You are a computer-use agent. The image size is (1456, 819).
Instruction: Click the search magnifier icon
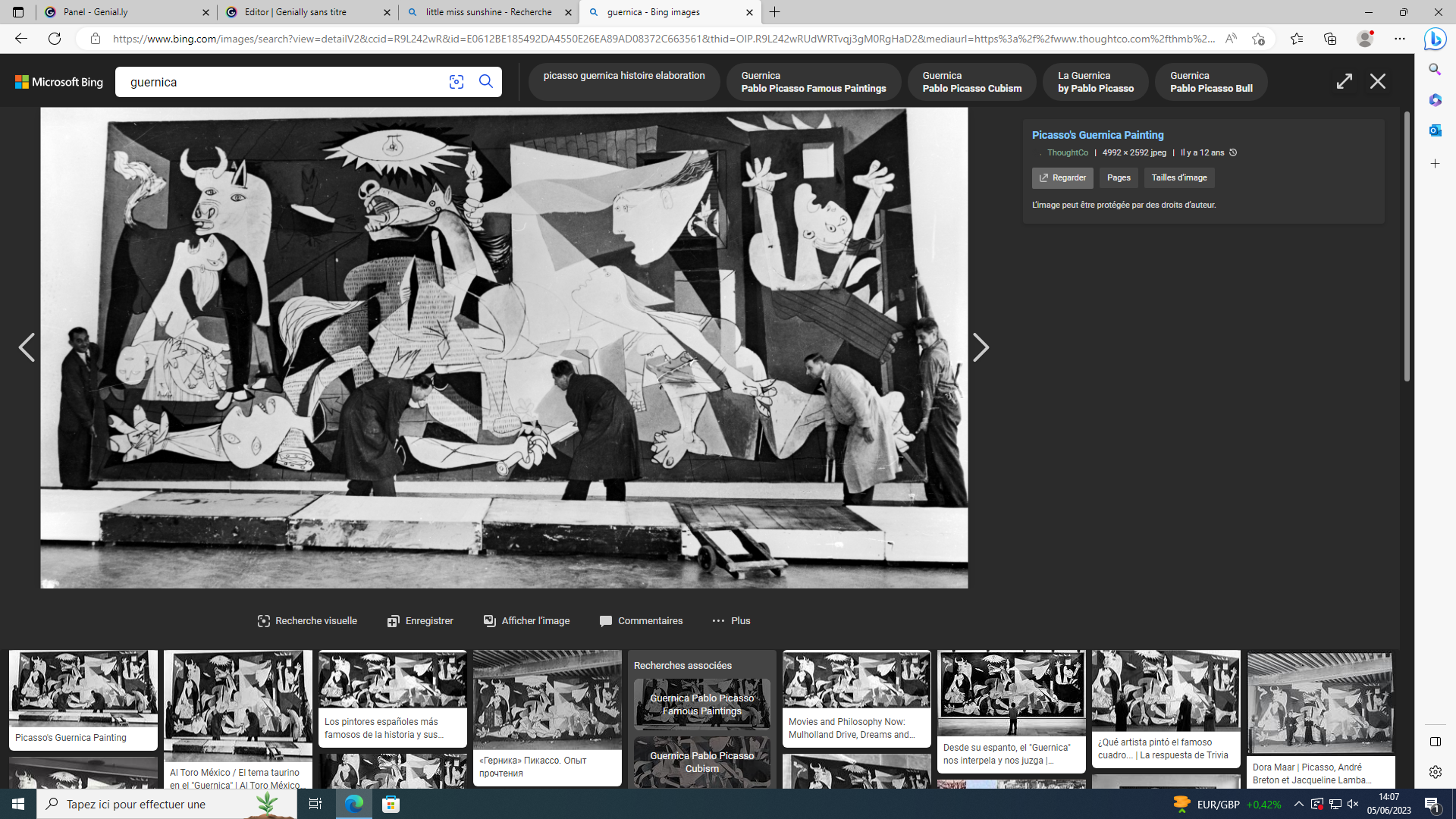[486, 82]
